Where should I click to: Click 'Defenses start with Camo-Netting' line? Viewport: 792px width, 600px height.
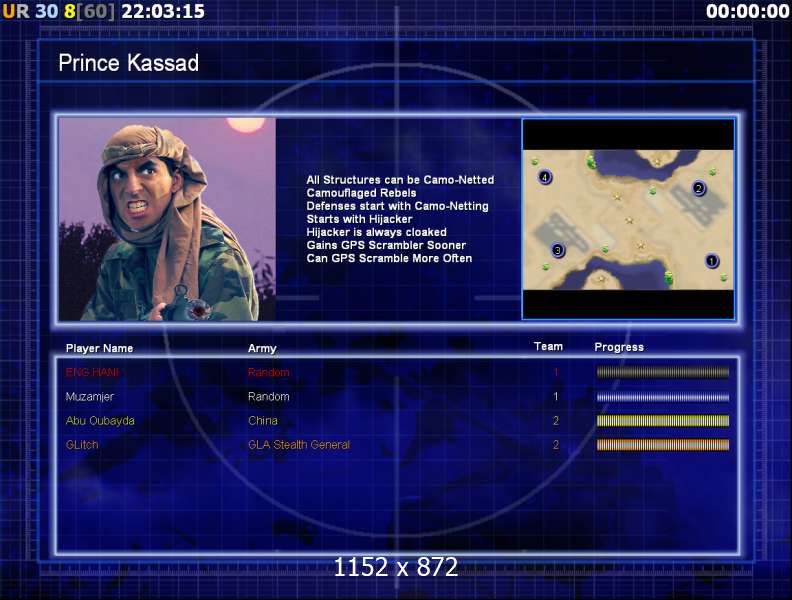click(398, 206)
